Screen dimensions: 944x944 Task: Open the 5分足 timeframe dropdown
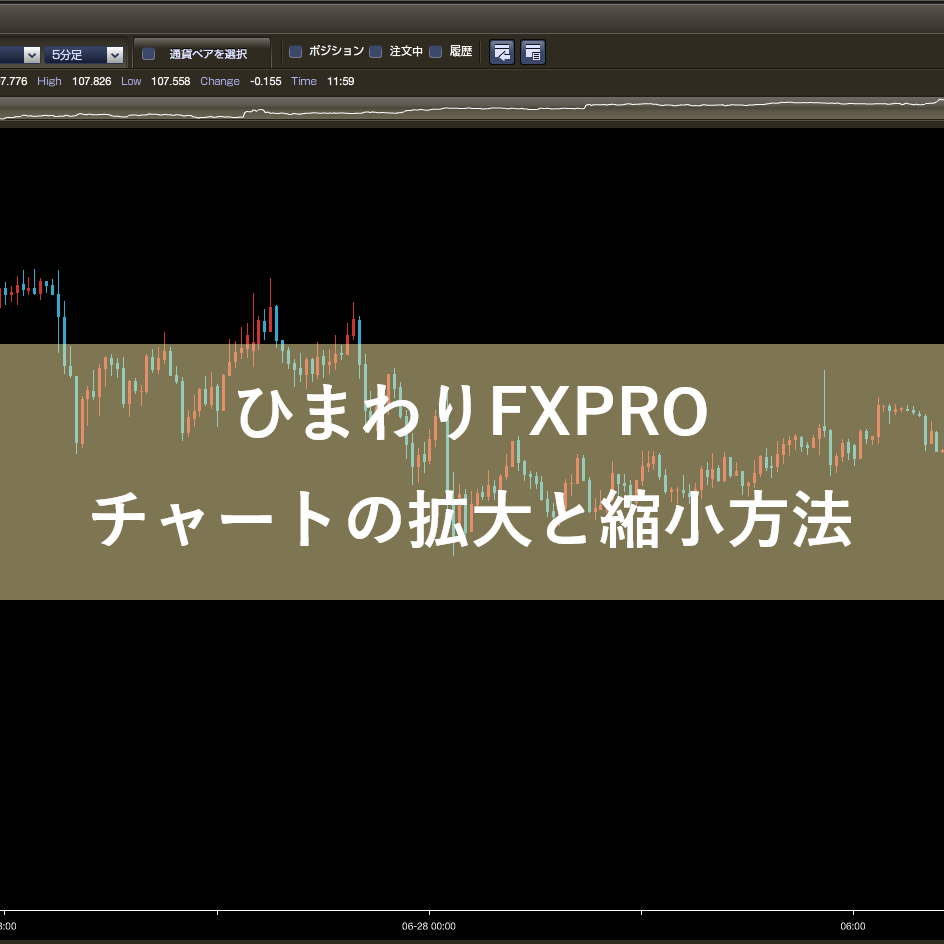coord(84,55)
